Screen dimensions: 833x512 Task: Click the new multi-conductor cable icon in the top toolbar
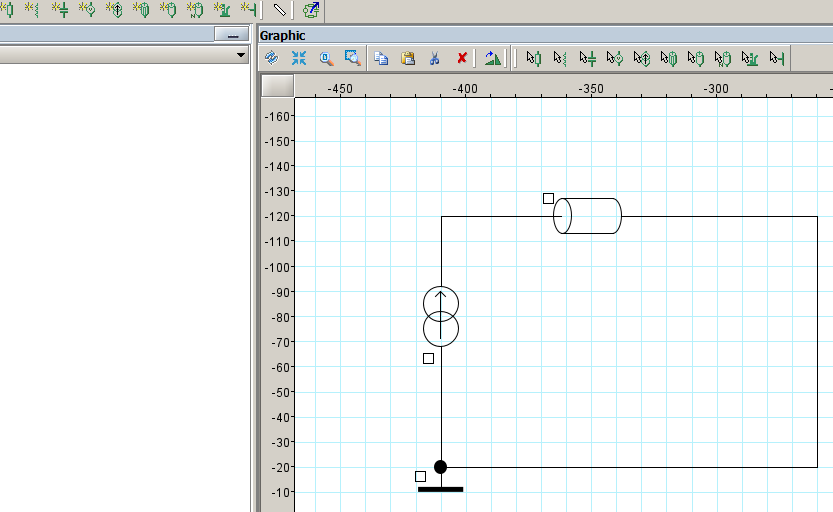click(141, 10)
